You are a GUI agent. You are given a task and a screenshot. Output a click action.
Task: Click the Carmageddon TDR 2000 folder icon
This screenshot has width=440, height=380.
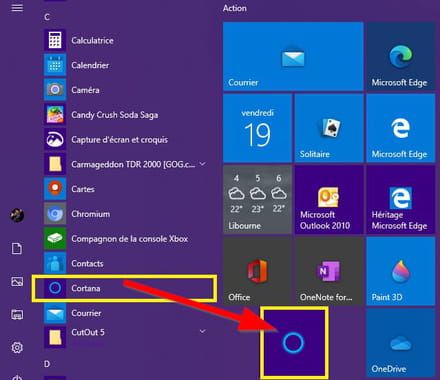pyautogui.click(x=55, y=164)
